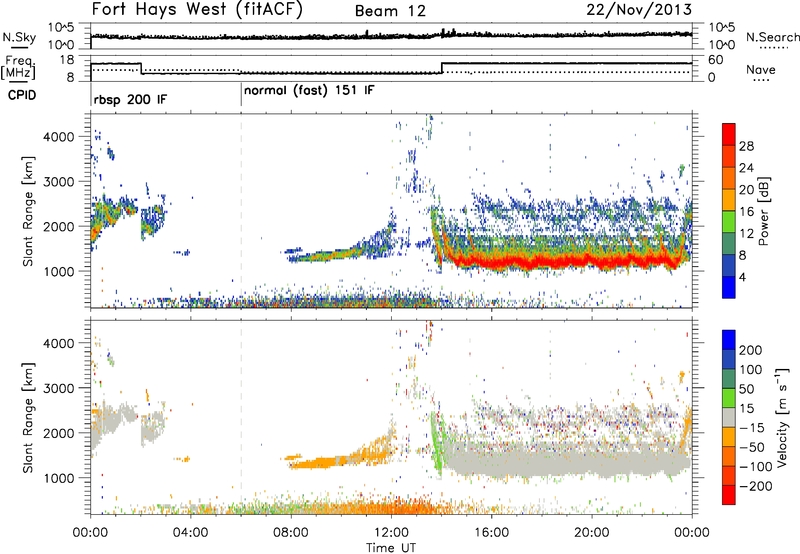The height and width of the screenshot is (554, 800).
Task: Click the '12' tick on Power colorbar
Action: tap(746, 233)
